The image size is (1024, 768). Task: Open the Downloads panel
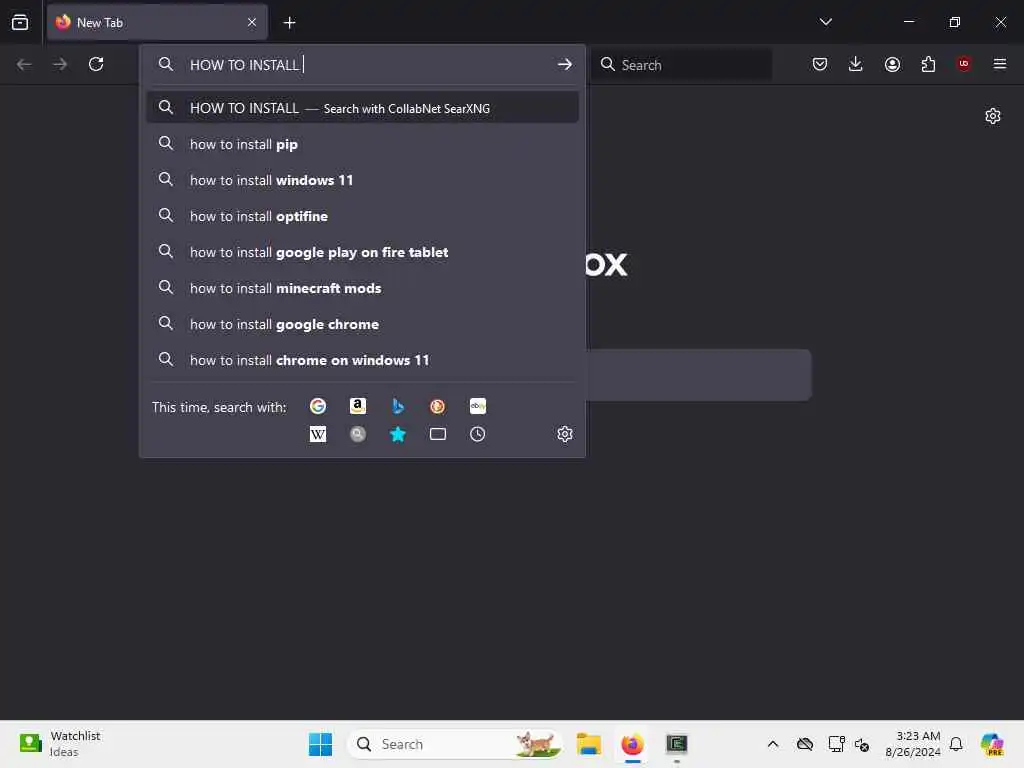(856, 64)
